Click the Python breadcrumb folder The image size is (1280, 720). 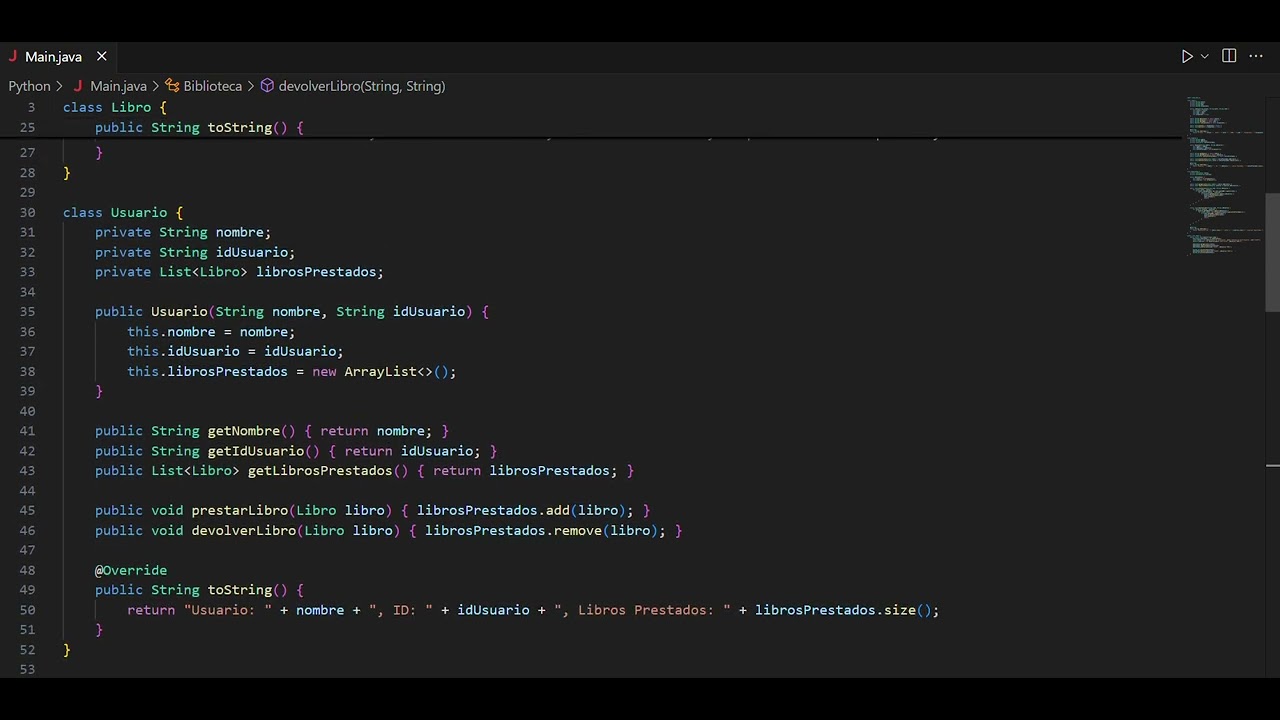[x=29, y=86]
